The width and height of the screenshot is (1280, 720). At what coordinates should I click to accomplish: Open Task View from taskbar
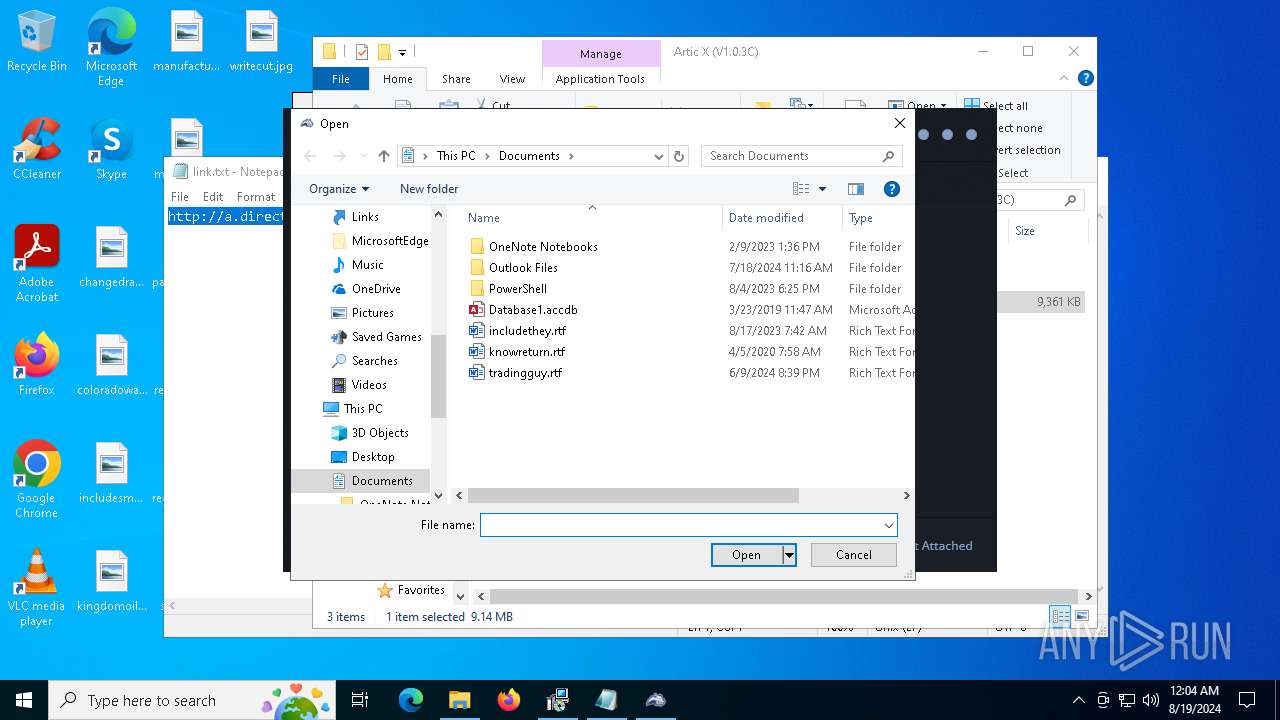[360, 700]
